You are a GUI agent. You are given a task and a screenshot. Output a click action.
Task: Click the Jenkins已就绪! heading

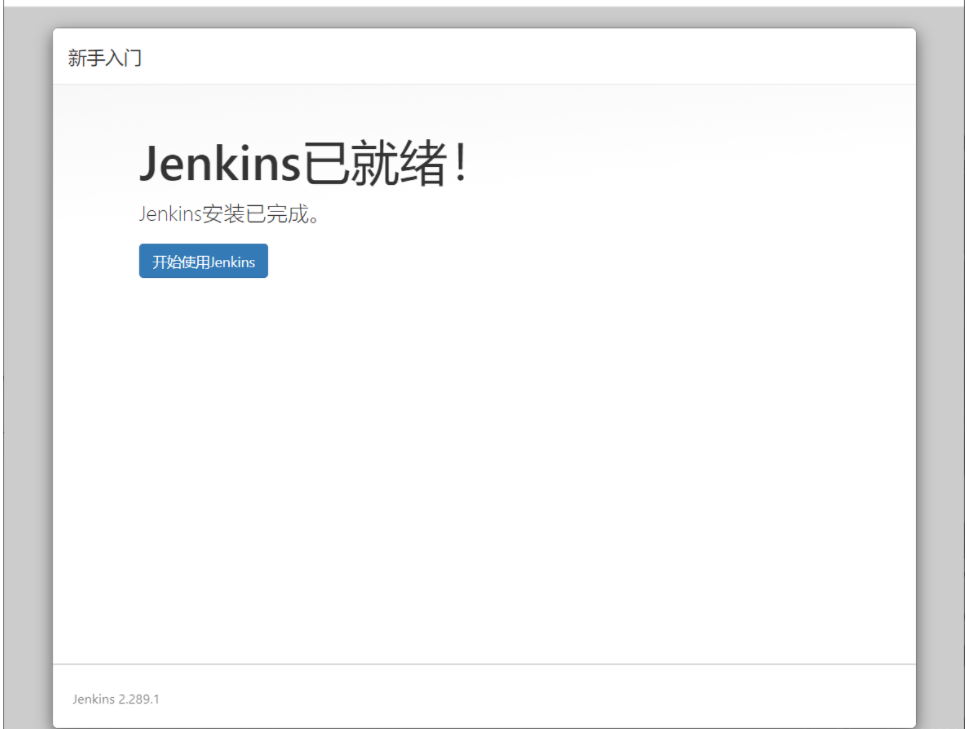coord(304,163)
